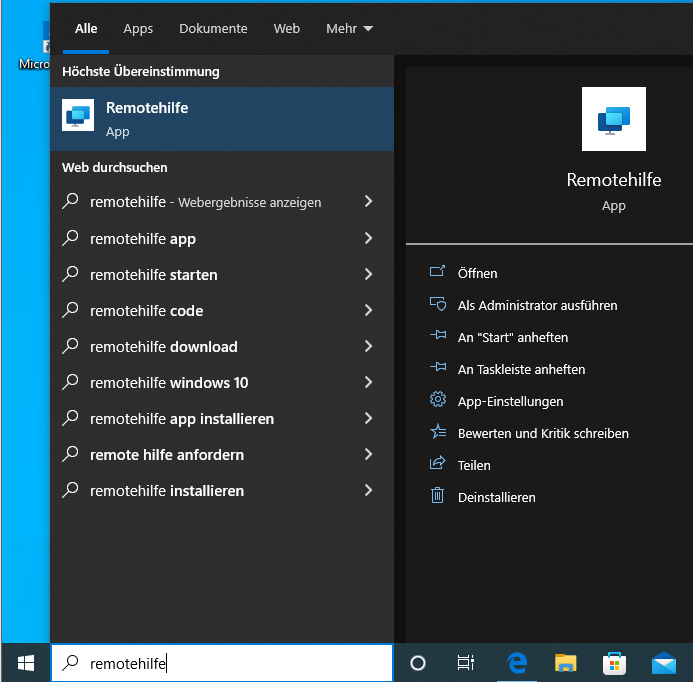This screenshot has height=682, width=693.
Task: Select the Web search tab
Action: [x=287, y=29]
